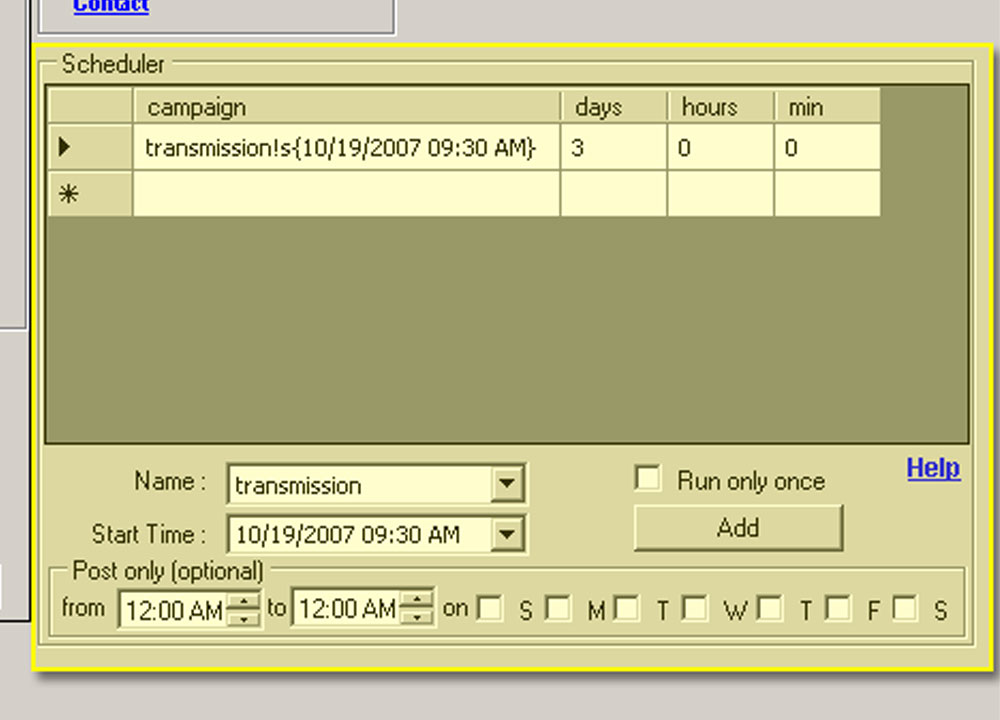Check the Saturday checkbox
1000x720 pixels.
tap(905, 608)
